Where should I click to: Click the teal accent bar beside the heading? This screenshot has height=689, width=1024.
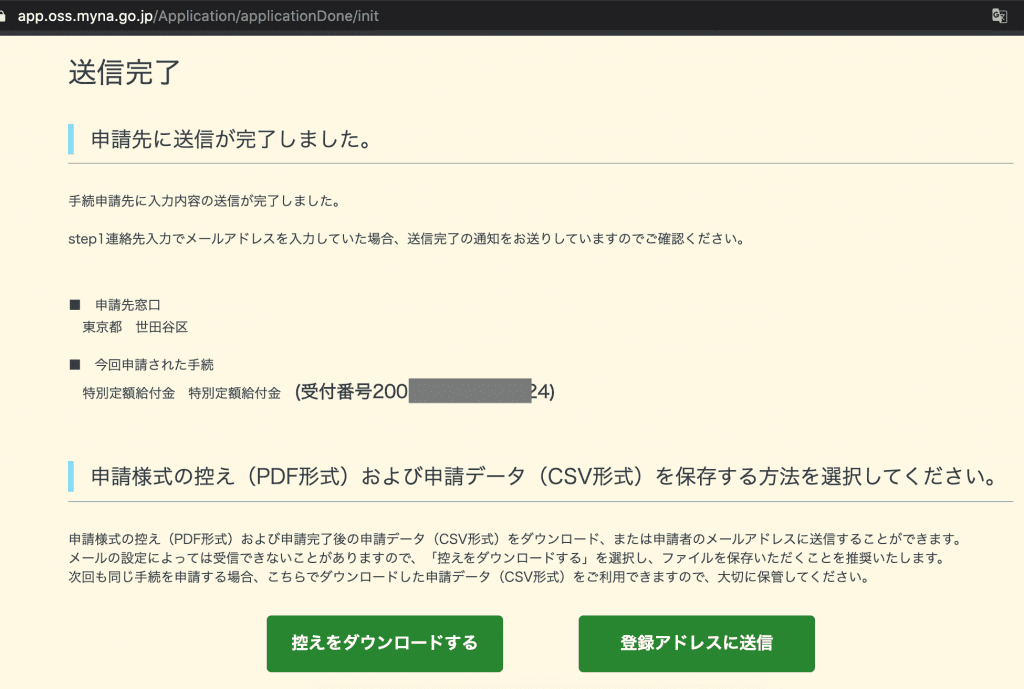[70, 477]
